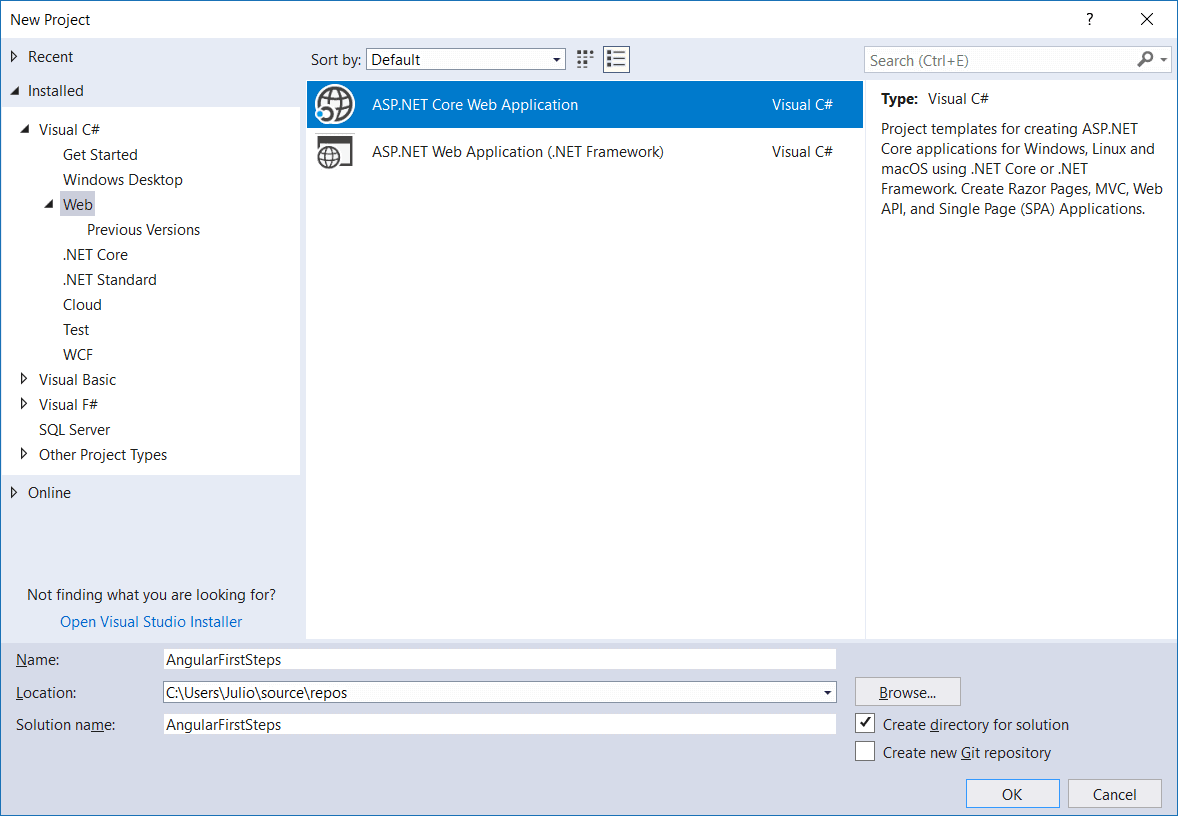Select the Cloud category

(82, 304)
